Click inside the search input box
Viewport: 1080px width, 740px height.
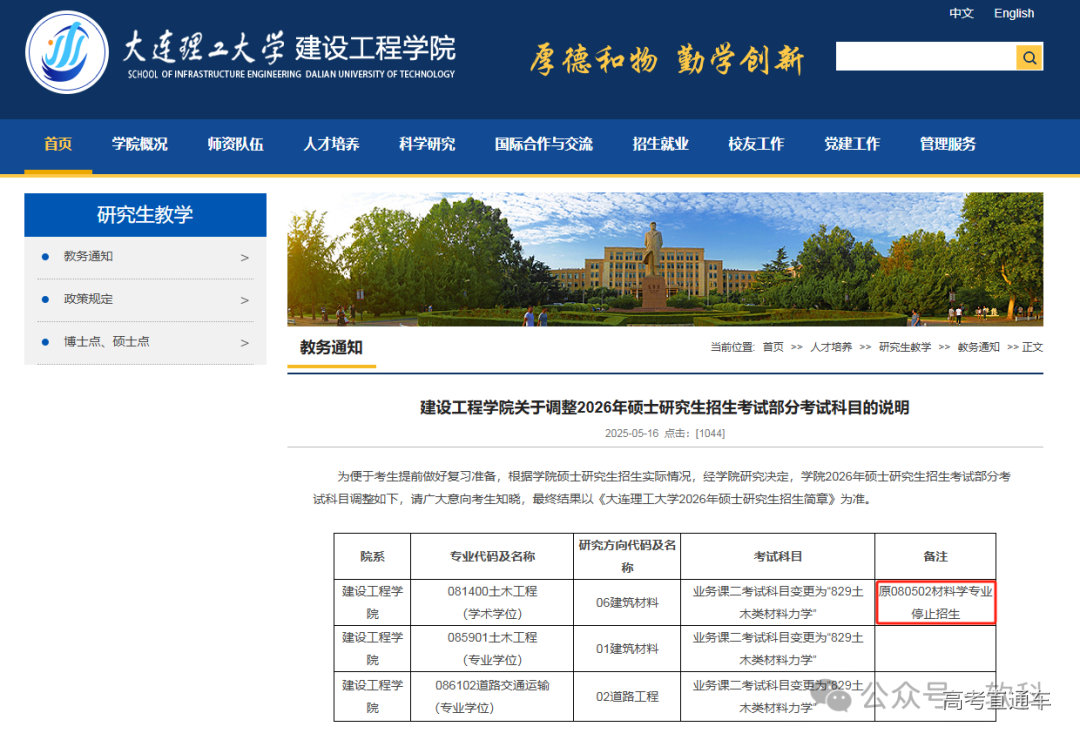925,57
